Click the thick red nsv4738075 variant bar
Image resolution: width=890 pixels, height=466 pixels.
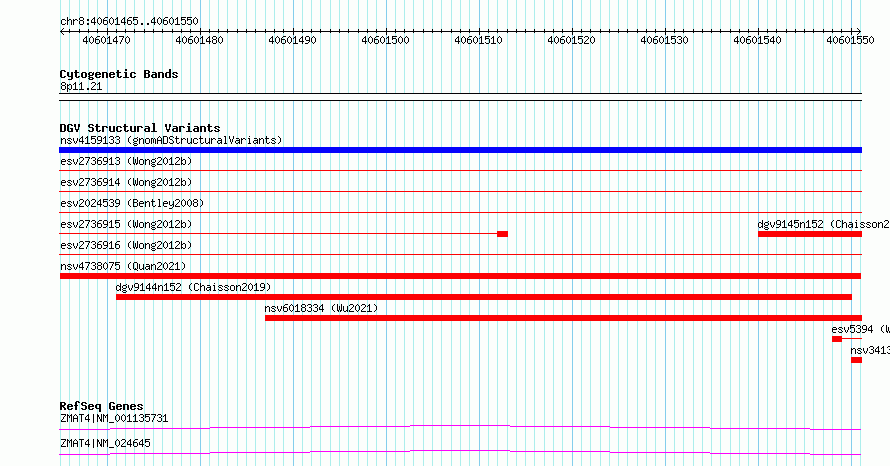[x=460, y=276]
